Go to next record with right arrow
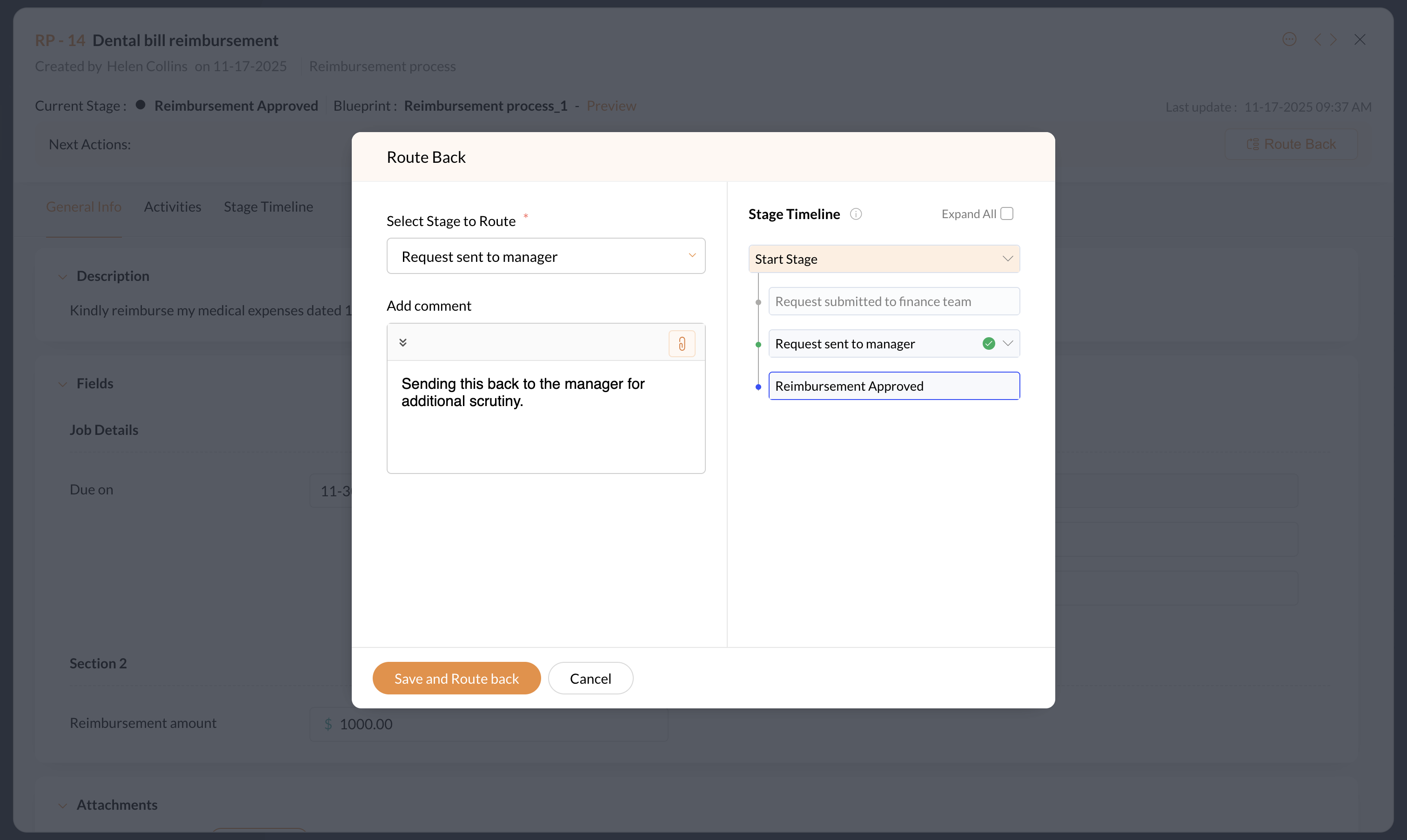 tap(1334, 39)
